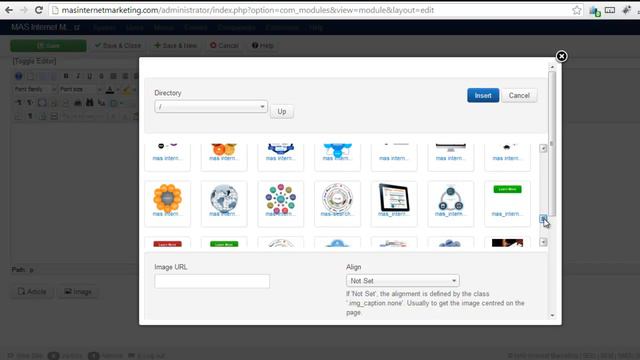Open the Directory dropdown
The height and width of the screenshot is (360, 640).
tap(211, 107)
